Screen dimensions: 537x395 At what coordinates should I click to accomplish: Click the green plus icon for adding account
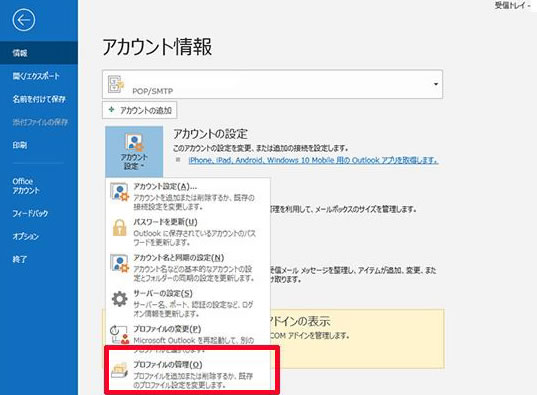point(111,110)
